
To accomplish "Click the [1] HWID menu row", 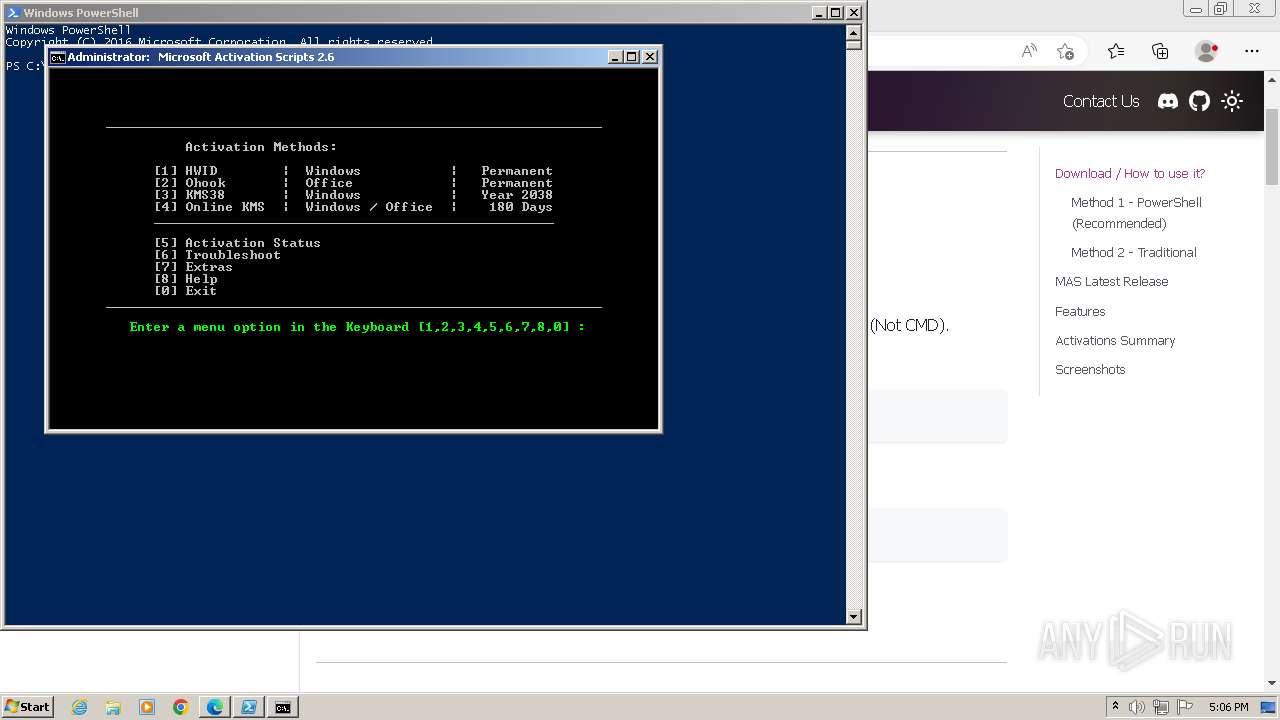I will (353, 171).
